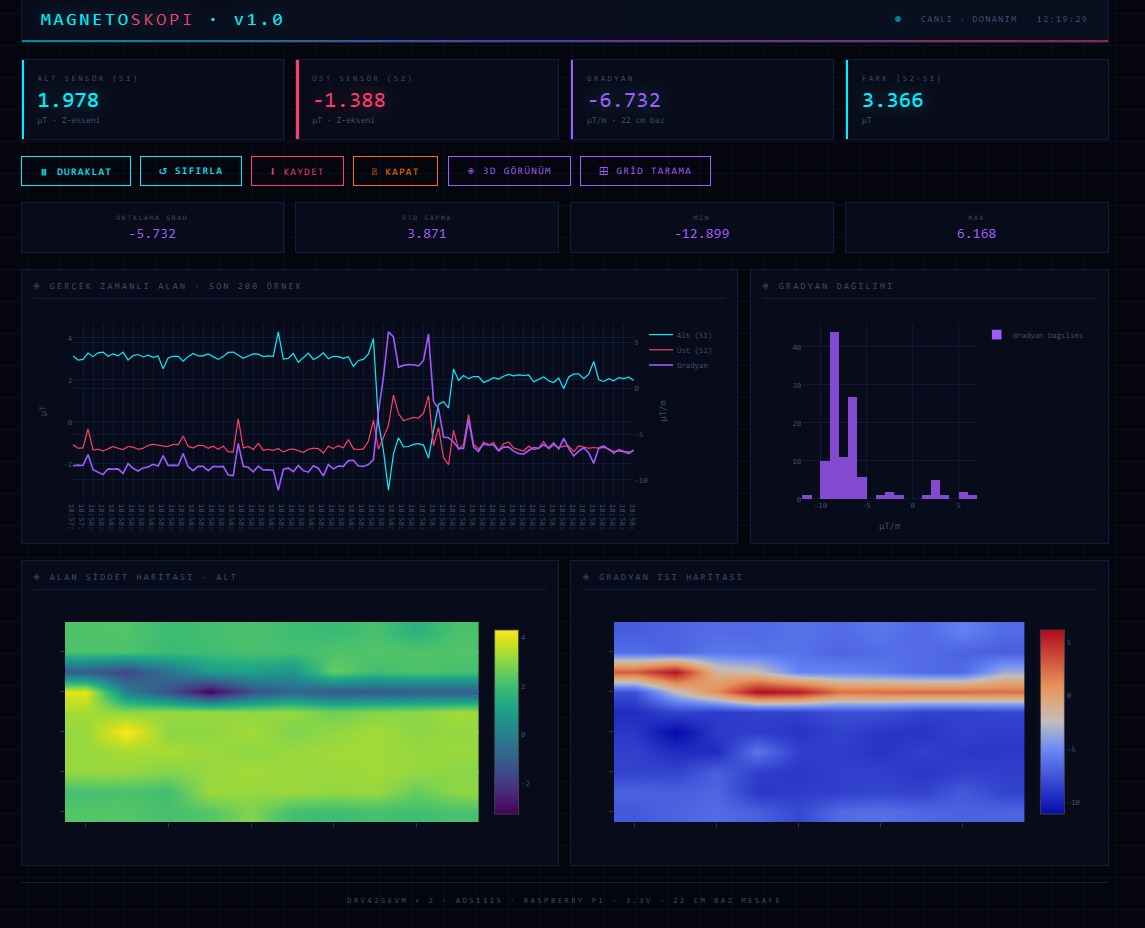Click the Alan Şiddet heatmap color scale bar
Image resolution: width=1145 pixels, height=928 pixels.
(506, 721)
